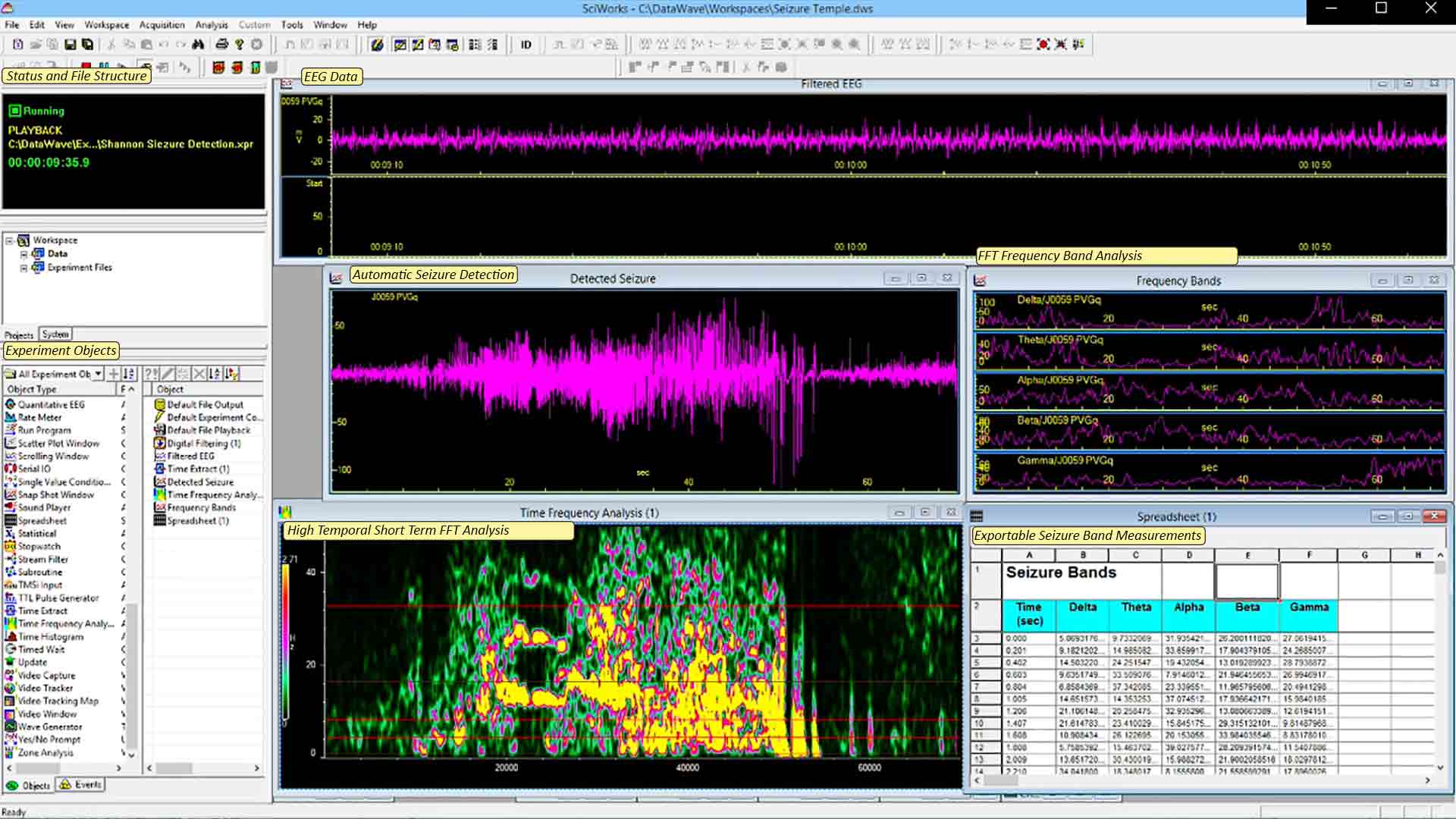Select the Seizure Bands title cell

pyautogui.click(x=1082, y=581)
